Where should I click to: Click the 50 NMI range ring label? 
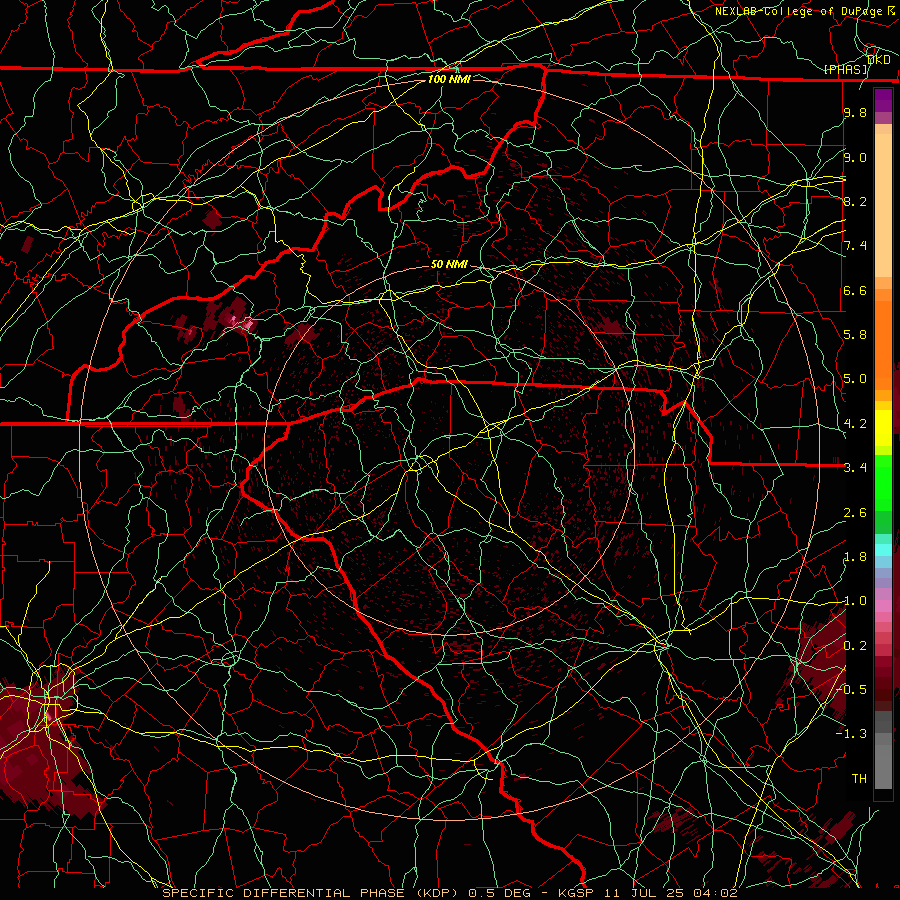pos(449,264)
